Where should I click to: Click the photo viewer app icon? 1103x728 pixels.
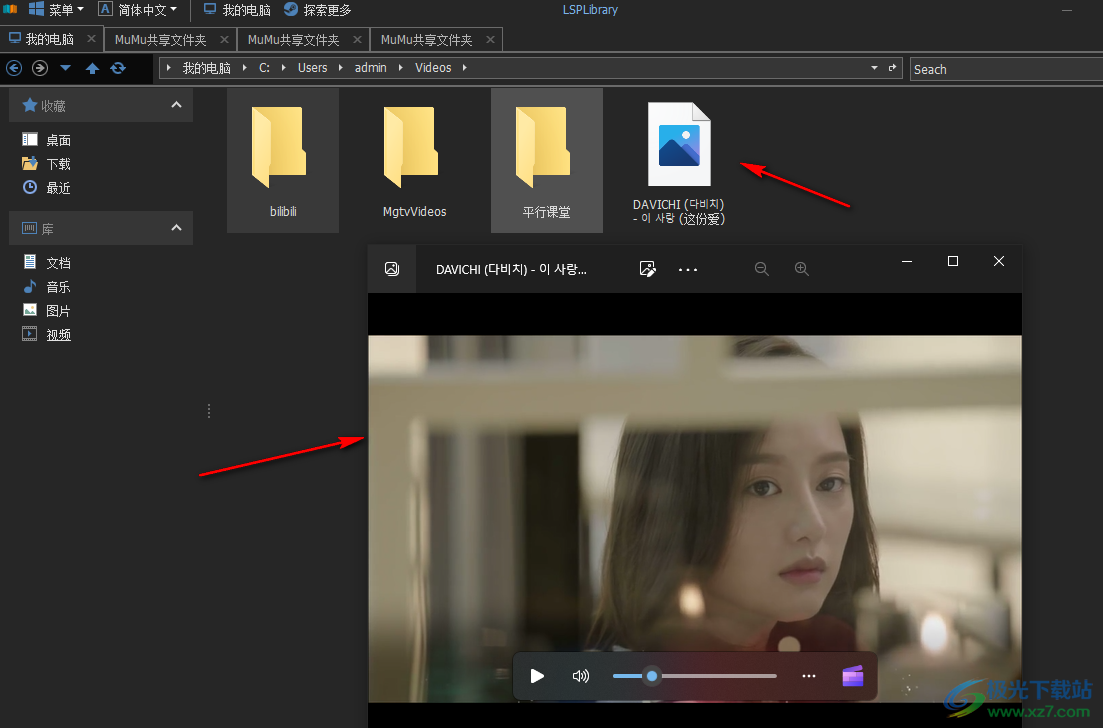tap(392, 269)
